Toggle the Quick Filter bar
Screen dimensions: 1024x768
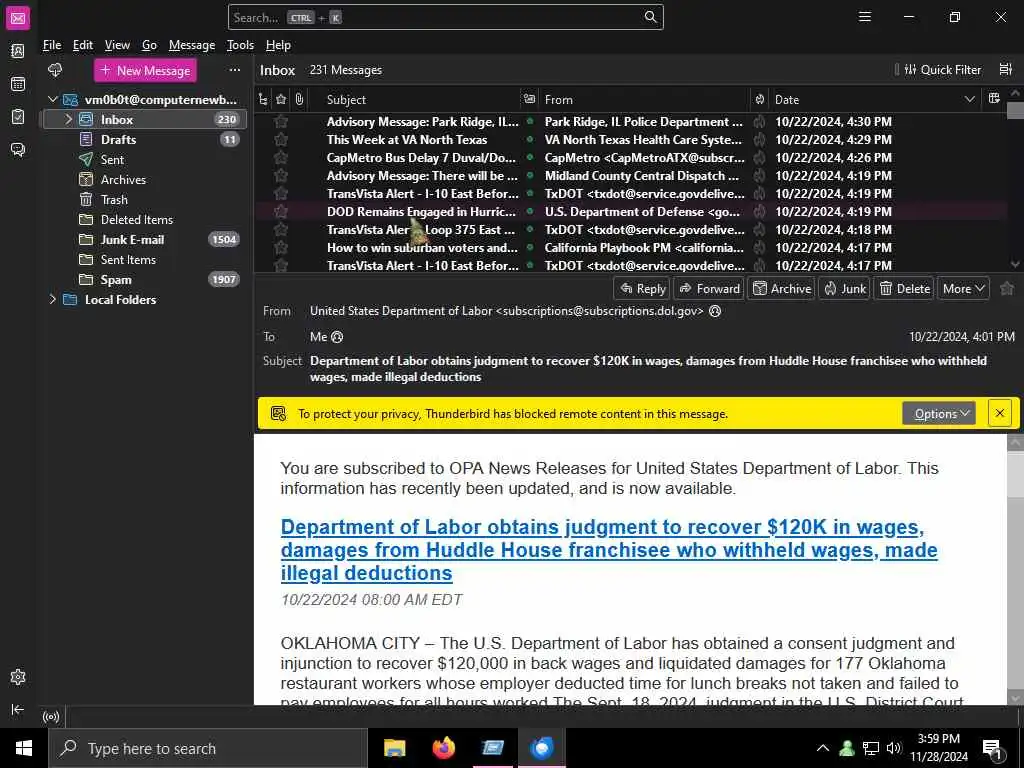[x=942, y=69]
